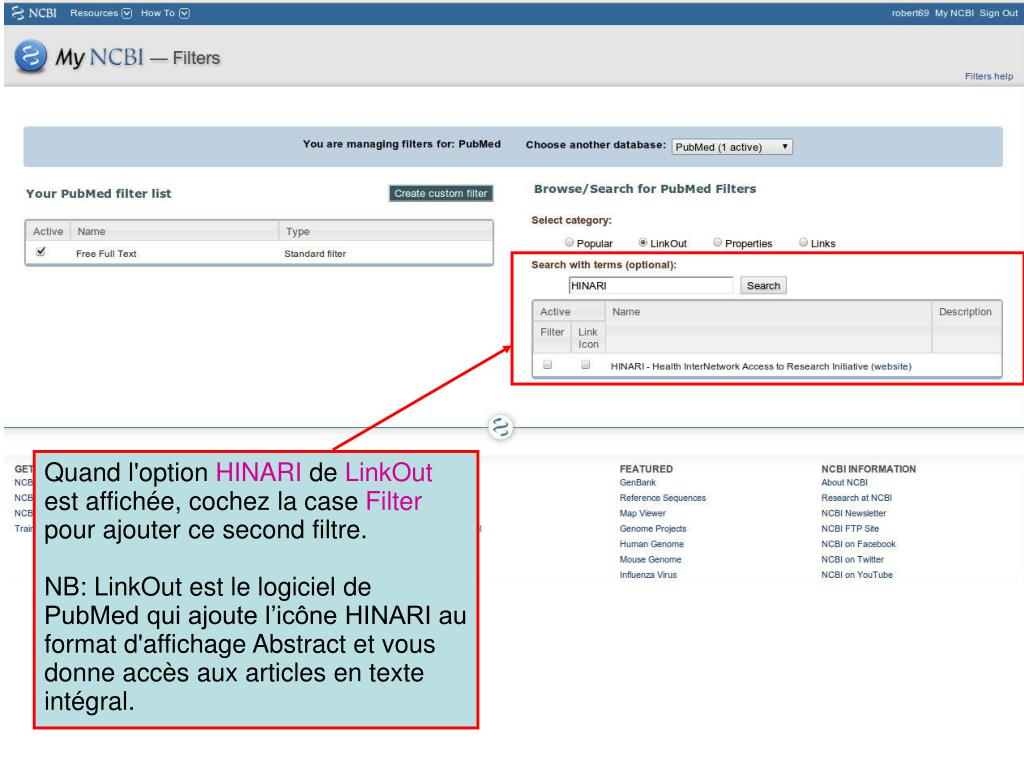Open NCBI on YouTube link

tap(857, 575)
